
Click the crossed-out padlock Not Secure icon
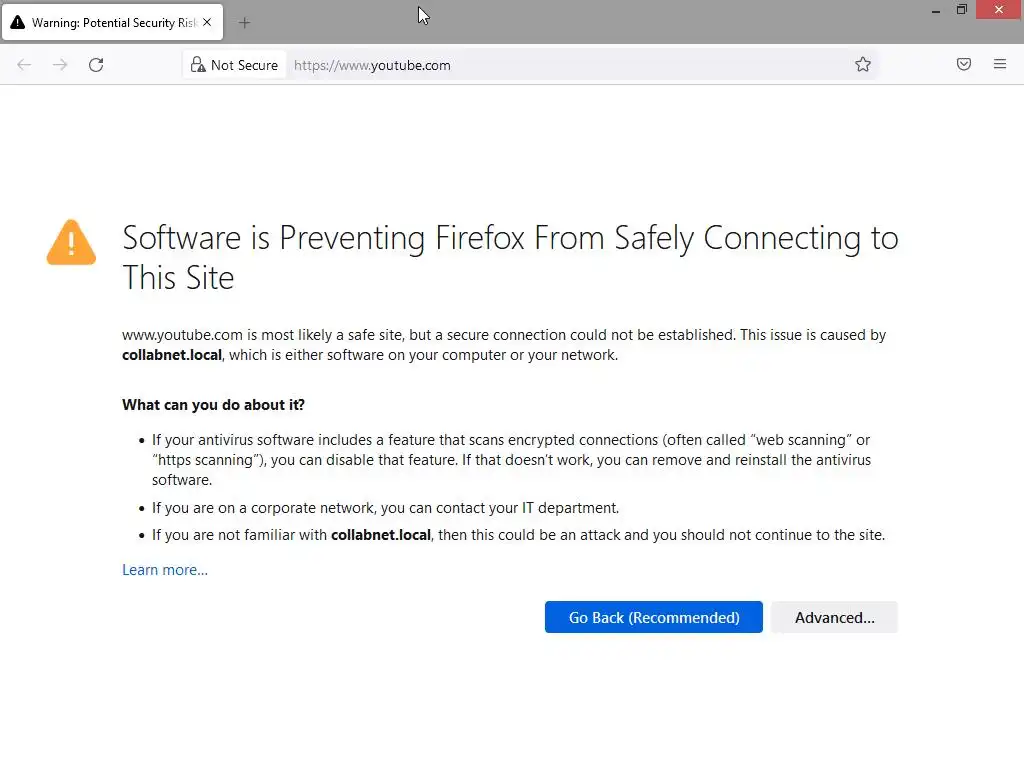click(x=198, y=65)
